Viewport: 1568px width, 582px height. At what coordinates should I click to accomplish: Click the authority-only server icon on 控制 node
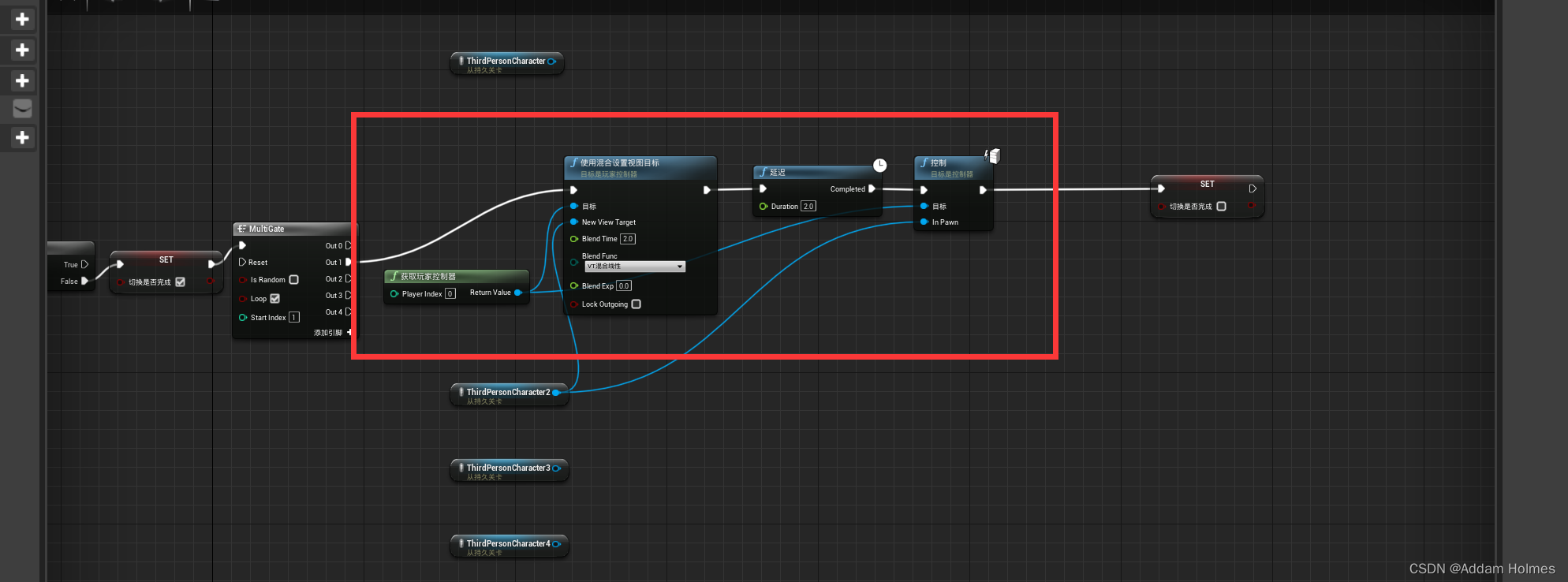coord(993,156)
